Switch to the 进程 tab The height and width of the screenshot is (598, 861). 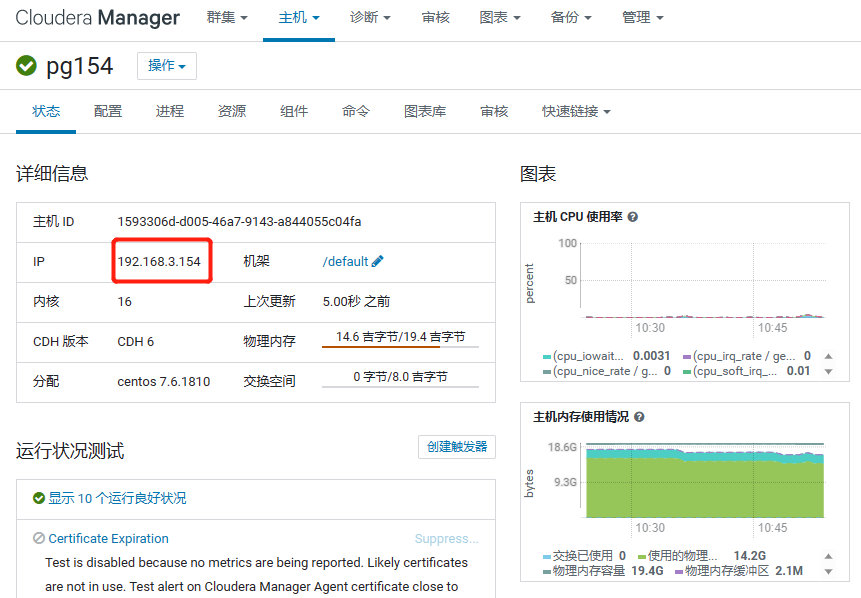(170, 111)
